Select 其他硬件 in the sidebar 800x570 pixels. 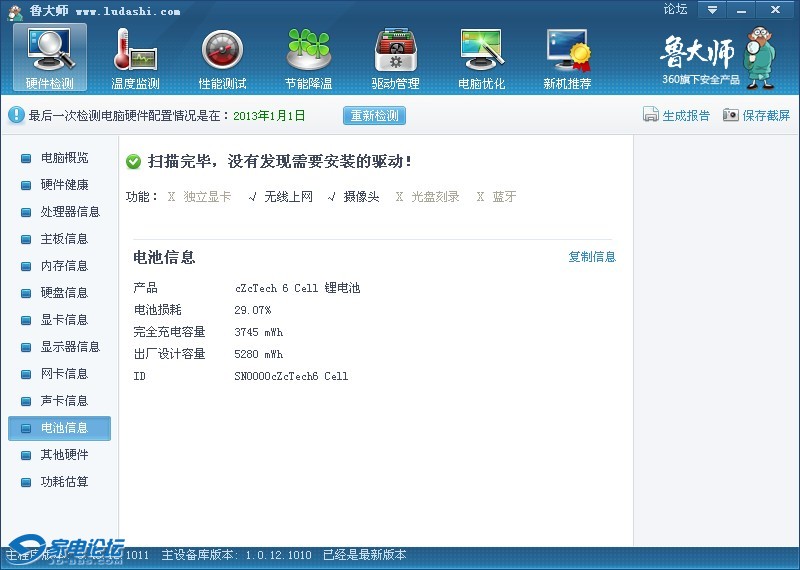[x=64, y=455]
